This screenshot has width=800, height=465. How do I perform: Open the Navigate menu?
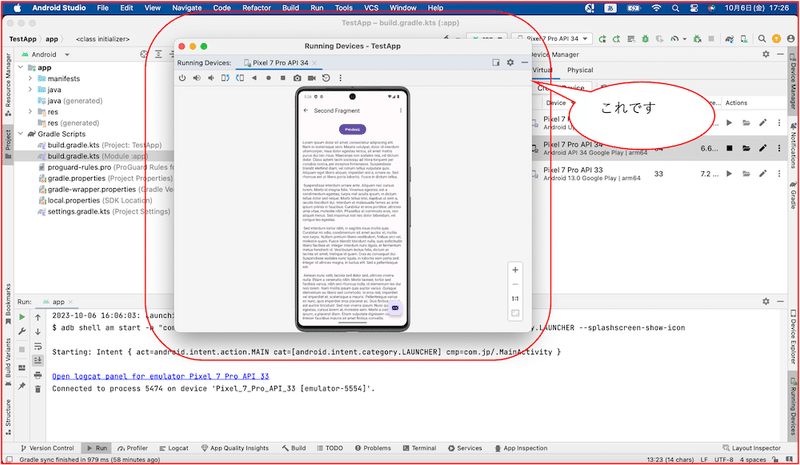[187, 8]
